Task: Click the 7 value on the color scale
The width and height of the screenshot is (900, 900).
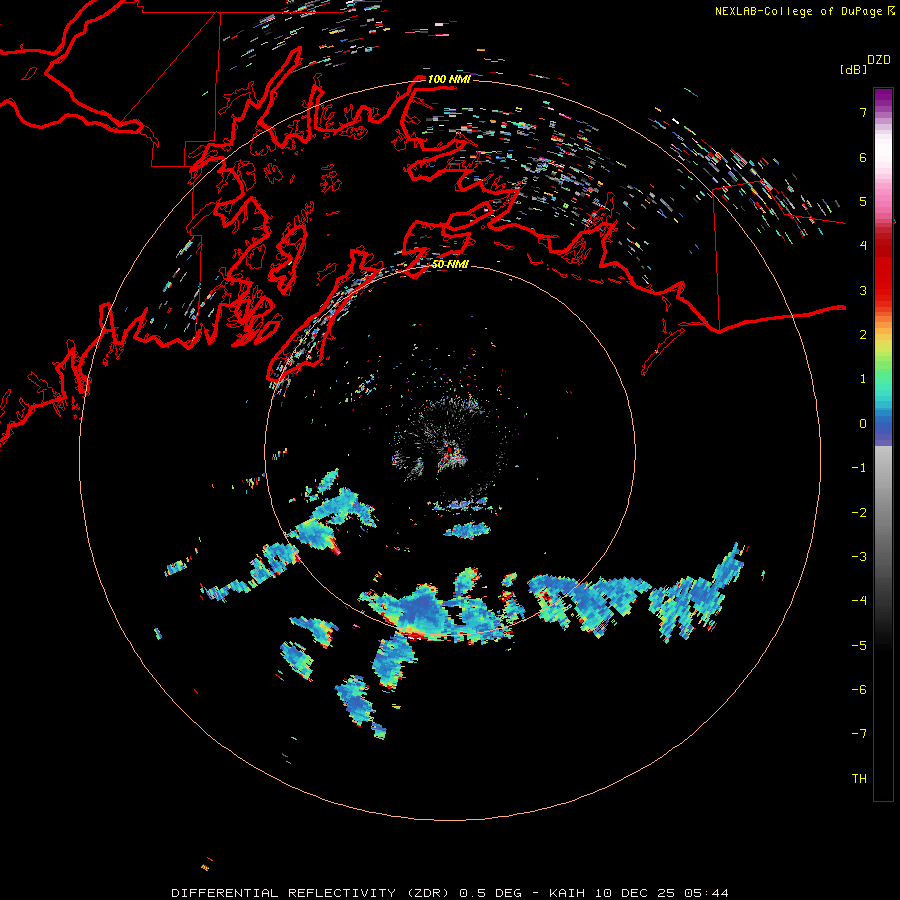Action: click(863, 112)
